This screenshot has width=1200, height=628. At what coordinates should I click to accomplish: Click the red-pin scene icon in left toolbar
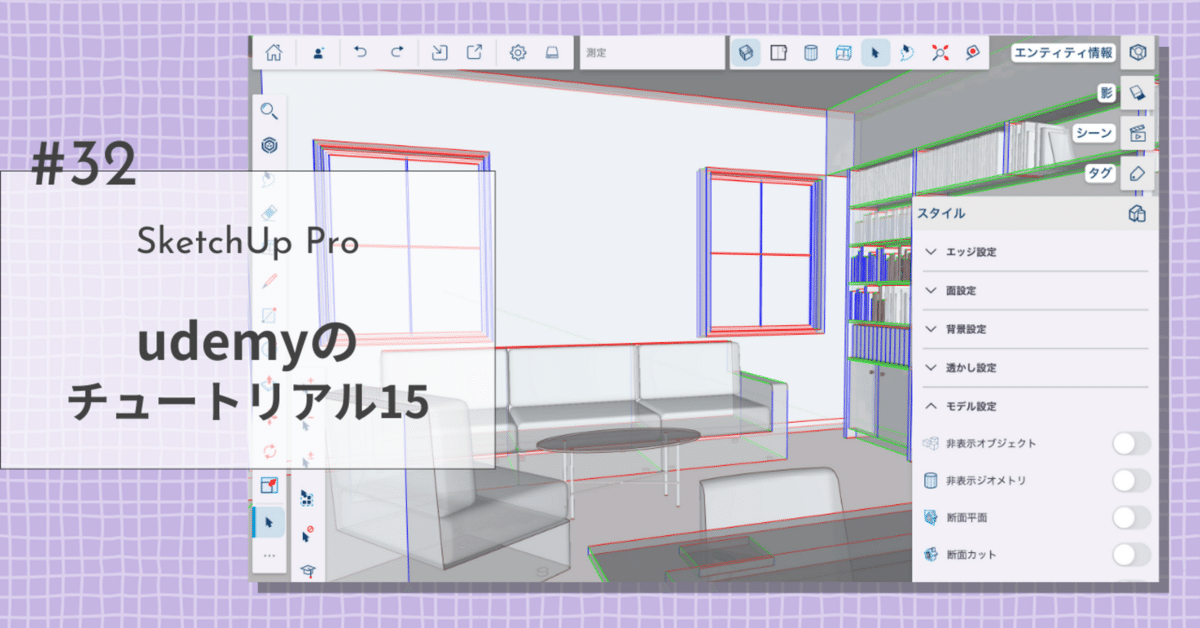tap(269, 486)
